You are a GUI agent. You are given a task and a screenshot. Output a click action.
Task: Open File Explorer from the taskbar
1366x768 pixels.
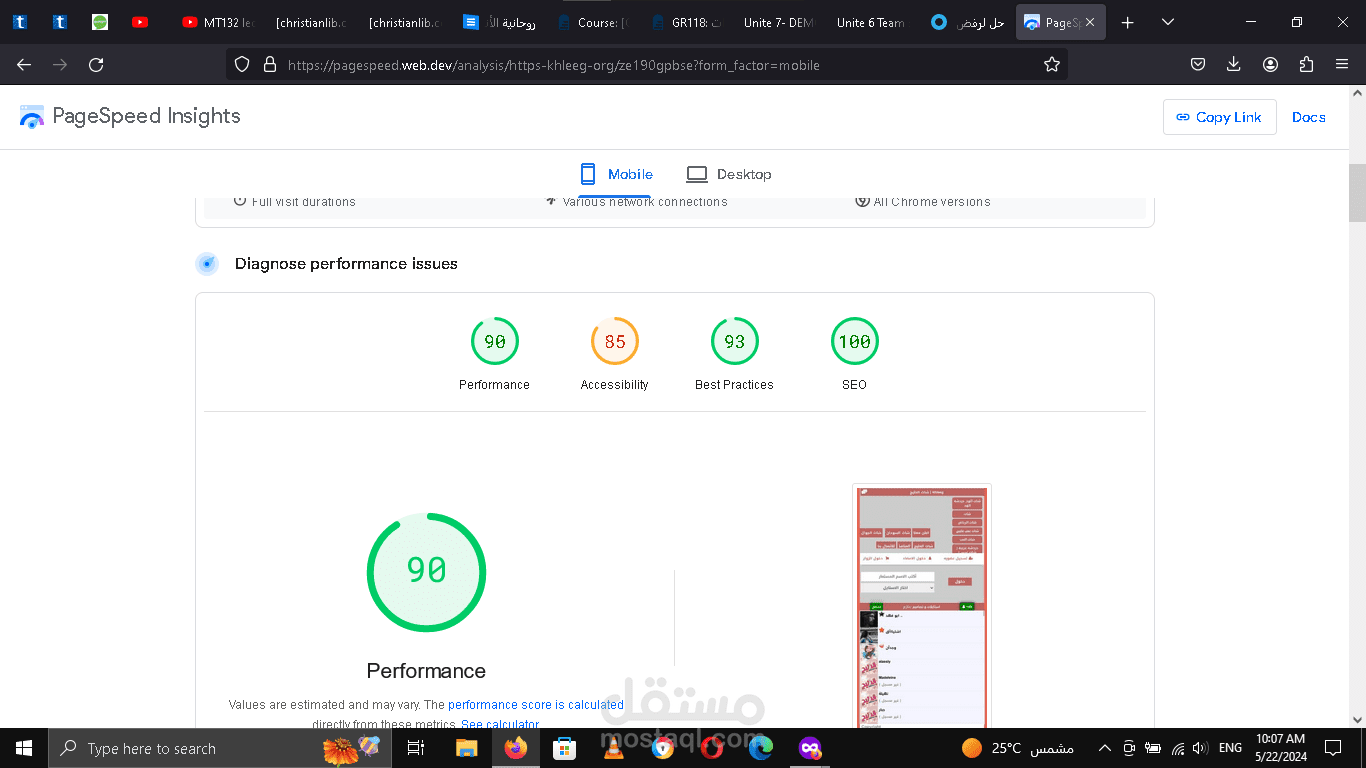tap(467, 748)
